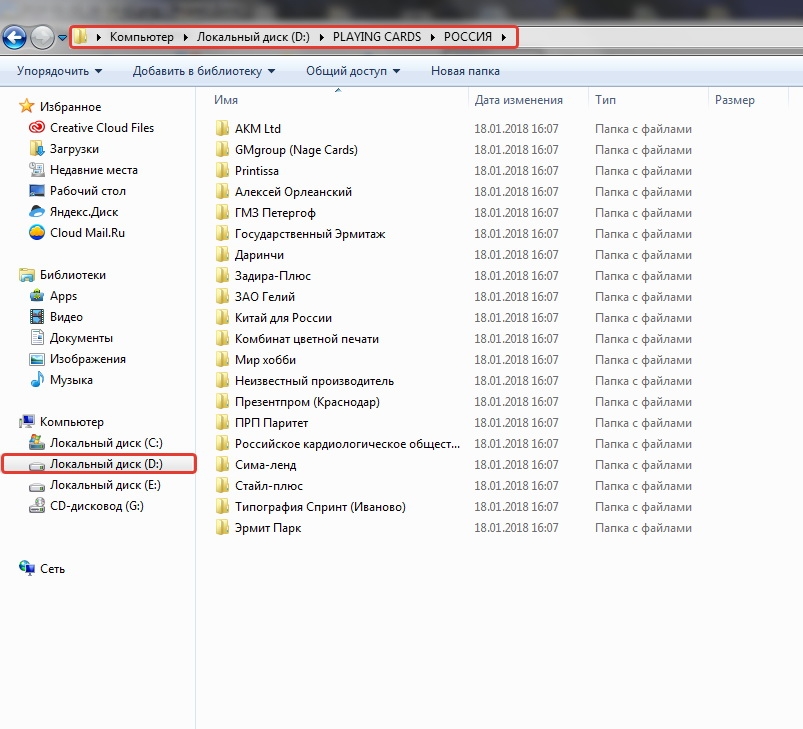Select ПРП Паритет folder name
Screen dimensions: 803x729
pos(271,423)
